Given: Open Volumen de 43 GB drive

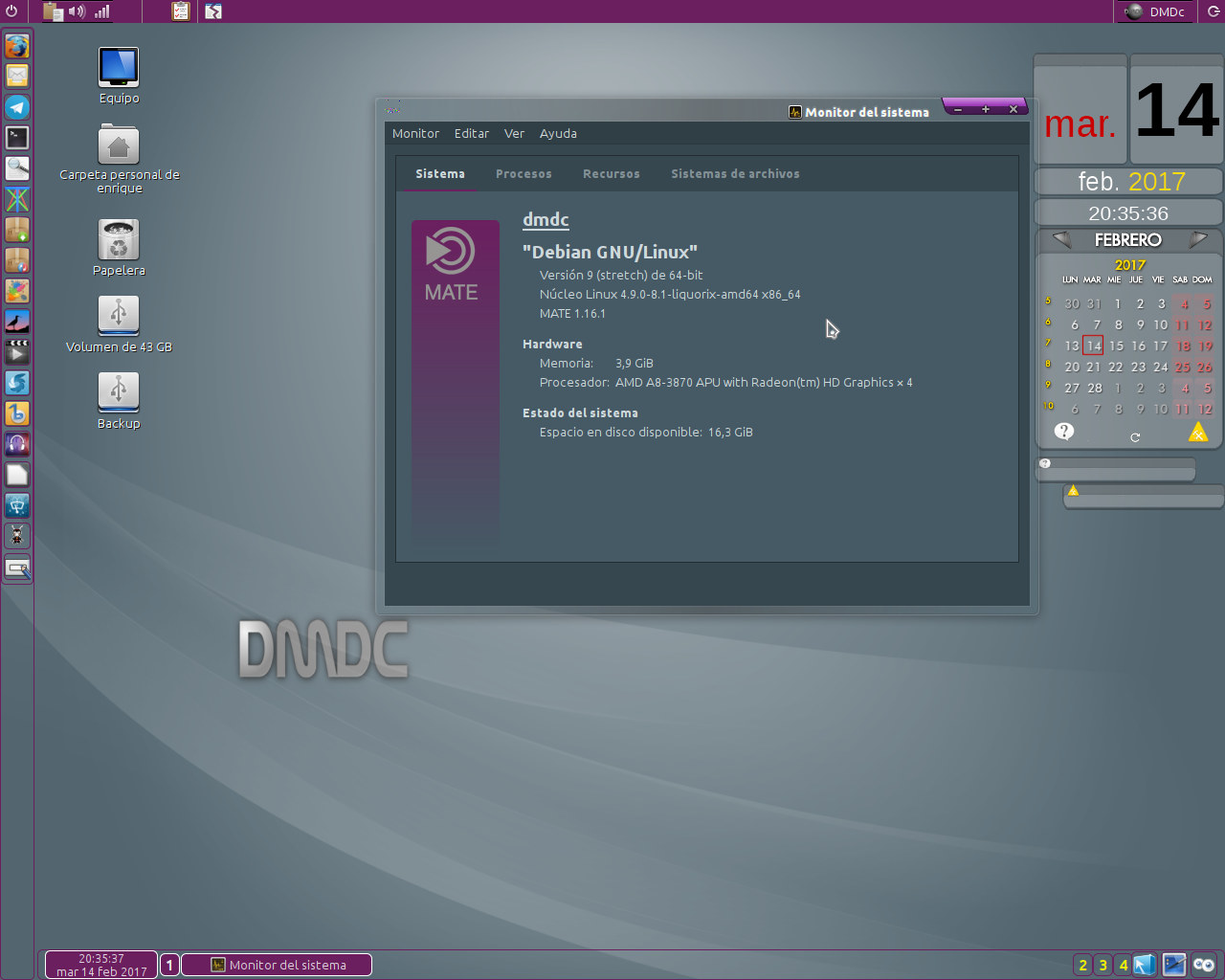Looking at the screenshot, I should [x=119, y=324].
